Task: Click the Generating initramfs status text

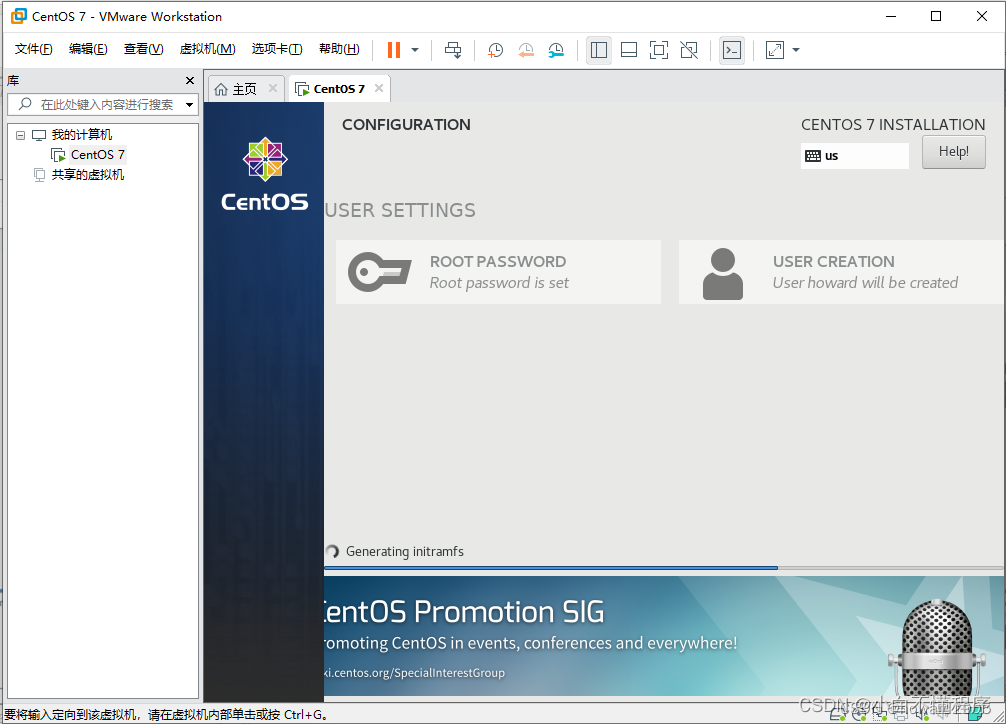Action: click(x=405, y=551)
